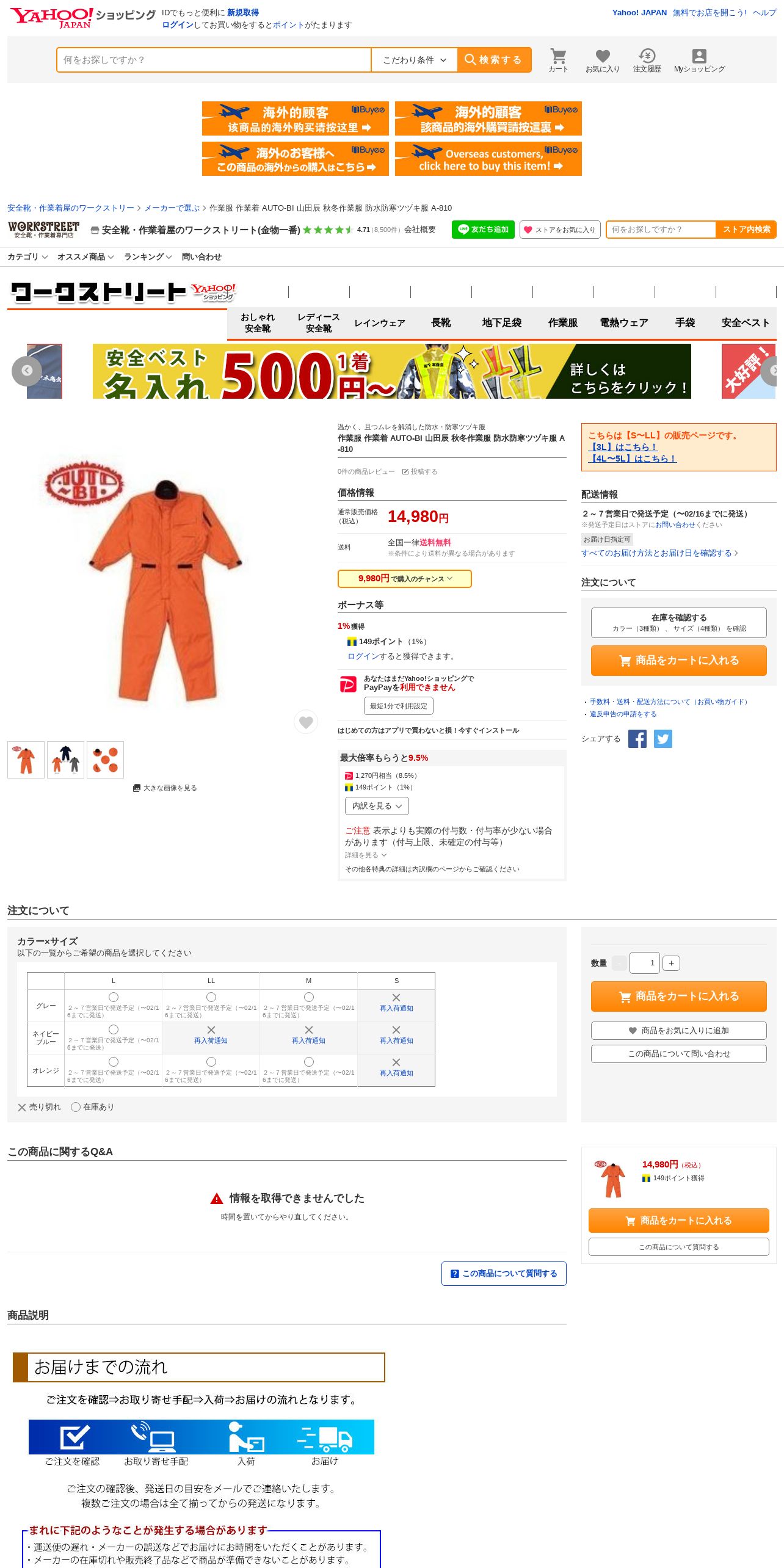This screenshot has width=784, height=1568.
Task: Share product on Facebook
Action: pos(637,739)
